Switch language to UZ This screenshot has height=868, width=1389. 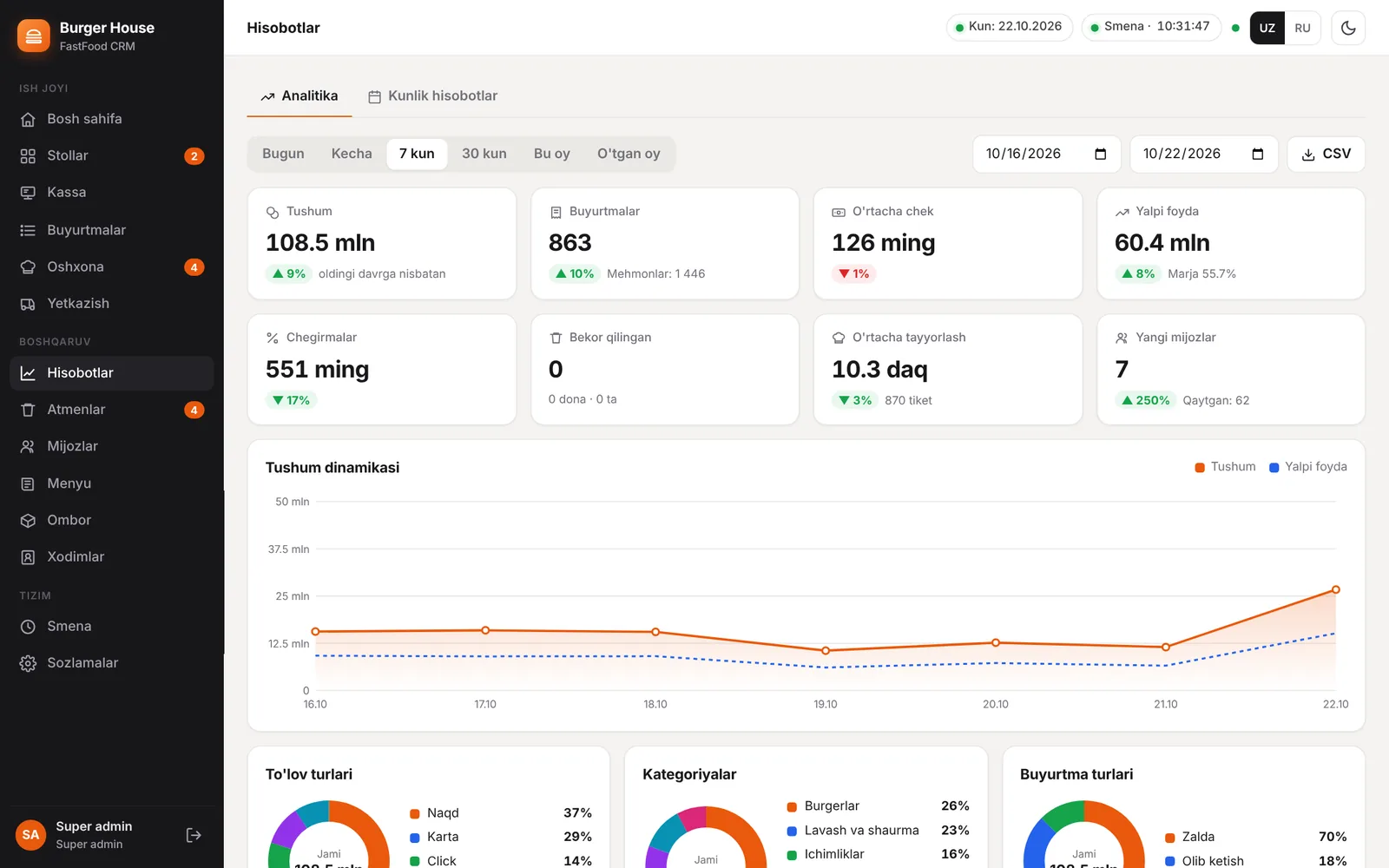click(x=1267, y=28)
